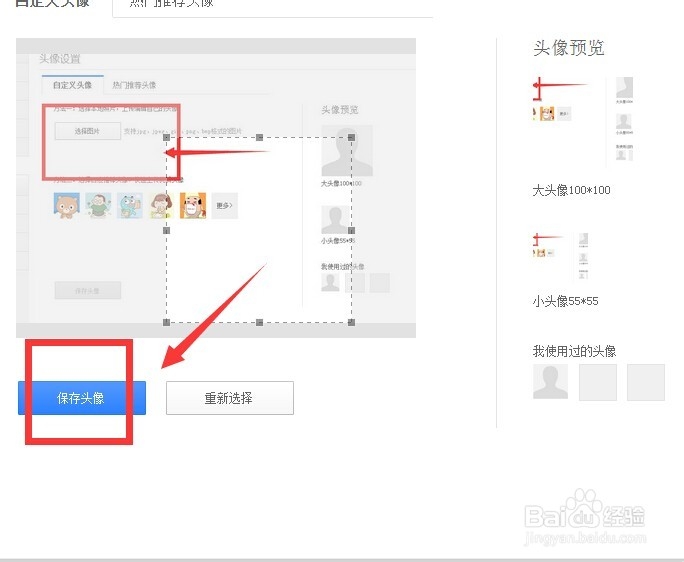
Task: Select the left-middle edge crop handle
Action: (x=166, y=230)
